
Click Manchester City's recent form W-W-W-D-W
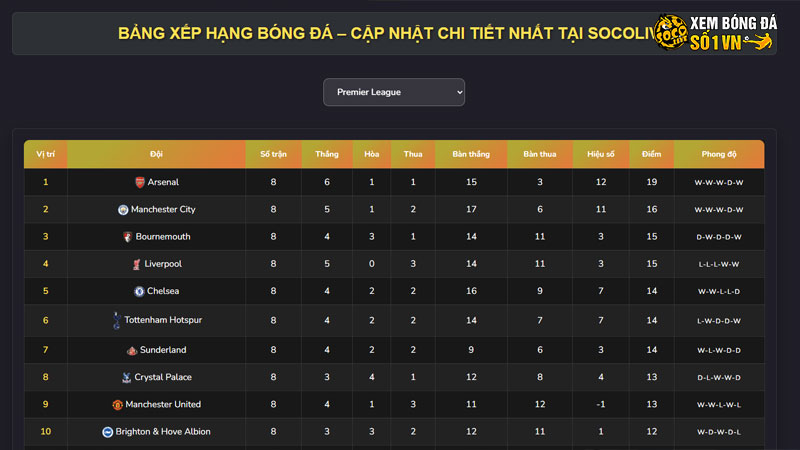(718, 210)
